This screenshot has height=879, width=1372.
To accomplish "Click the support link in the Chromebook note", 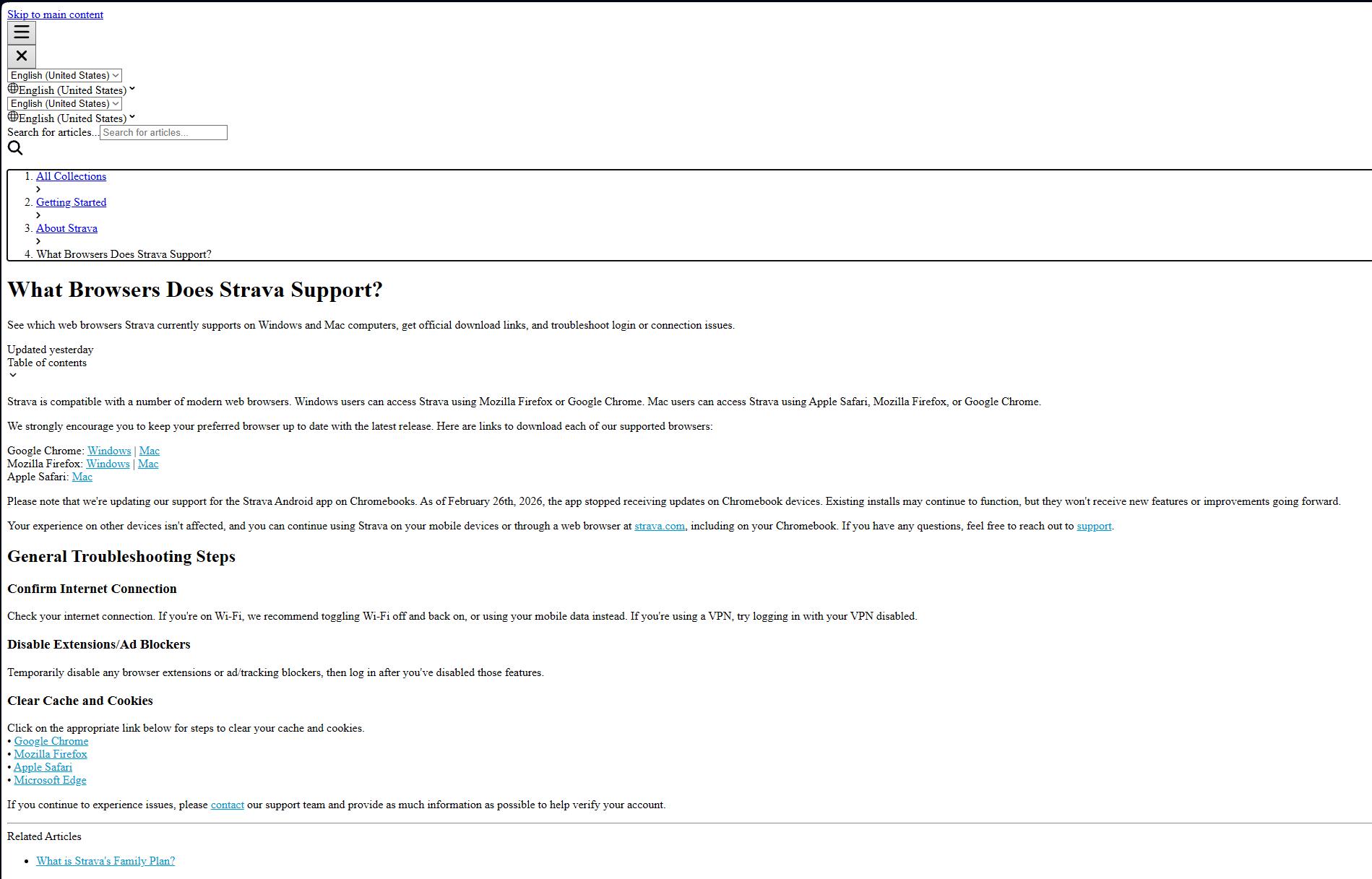I will click(1094, 526).
